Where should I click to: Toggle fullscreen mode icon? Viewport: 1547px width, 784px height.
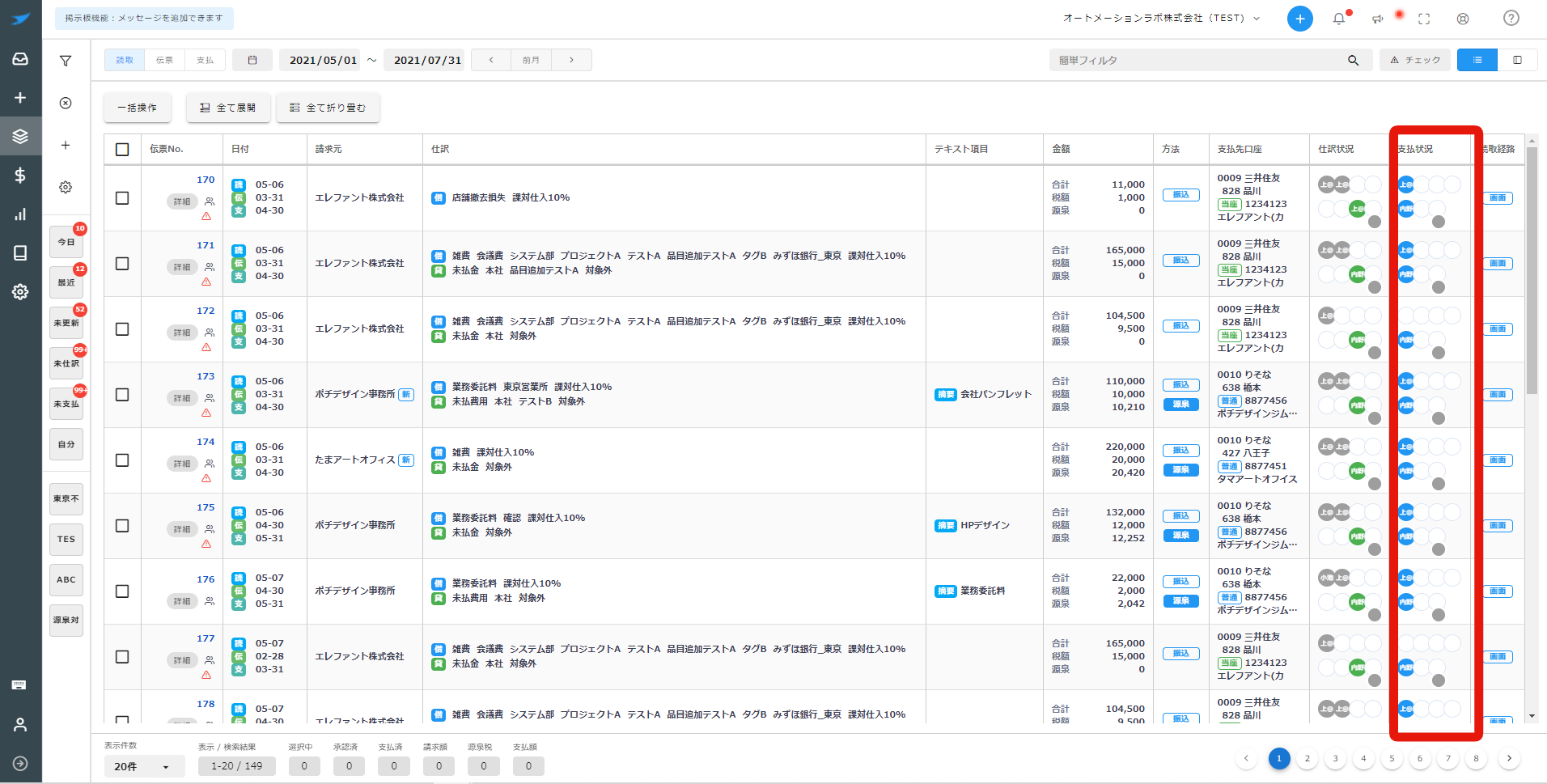click(x=1424, y=19)
